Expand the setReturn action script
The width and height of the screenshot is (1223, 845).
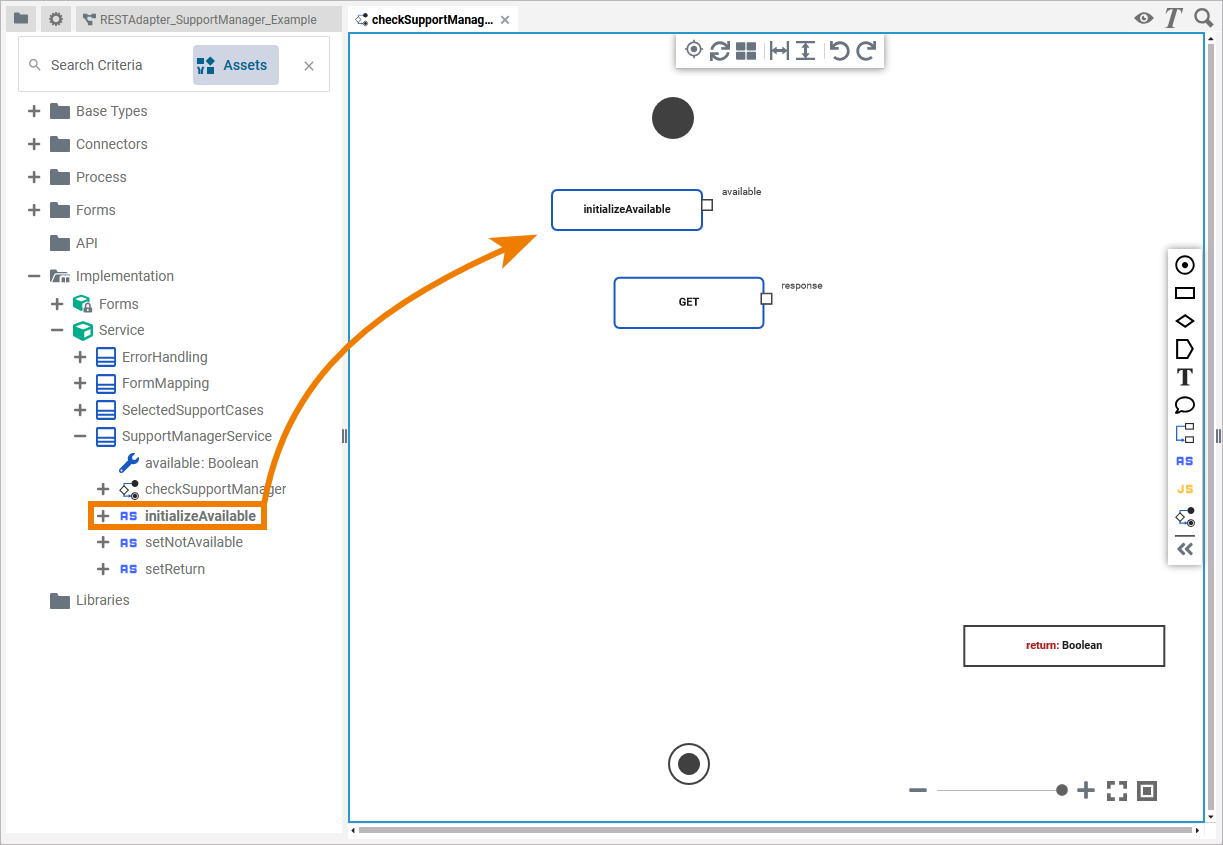point(103,569)
